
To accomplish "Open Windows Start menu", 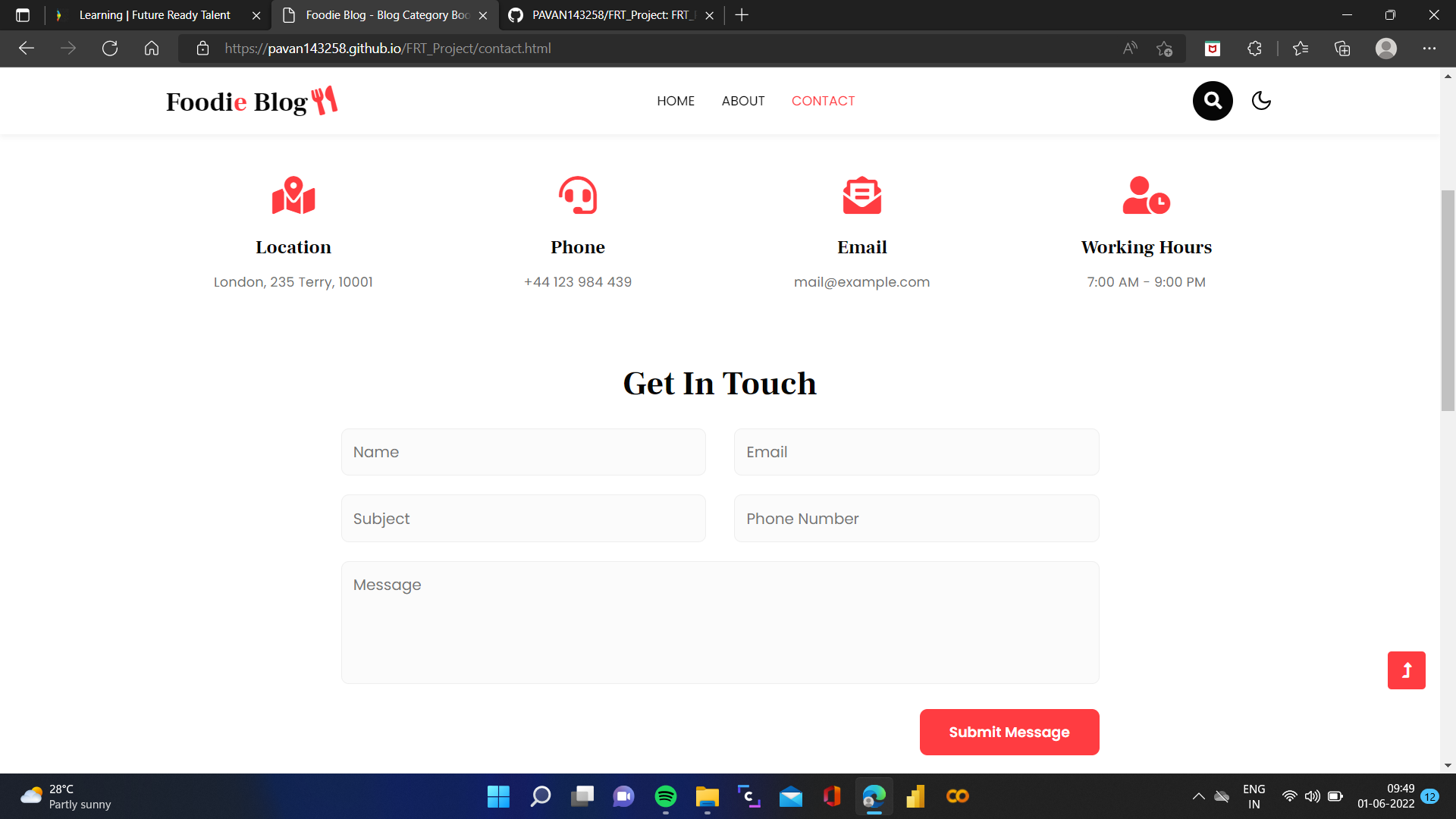I will (x=498, y=796).
